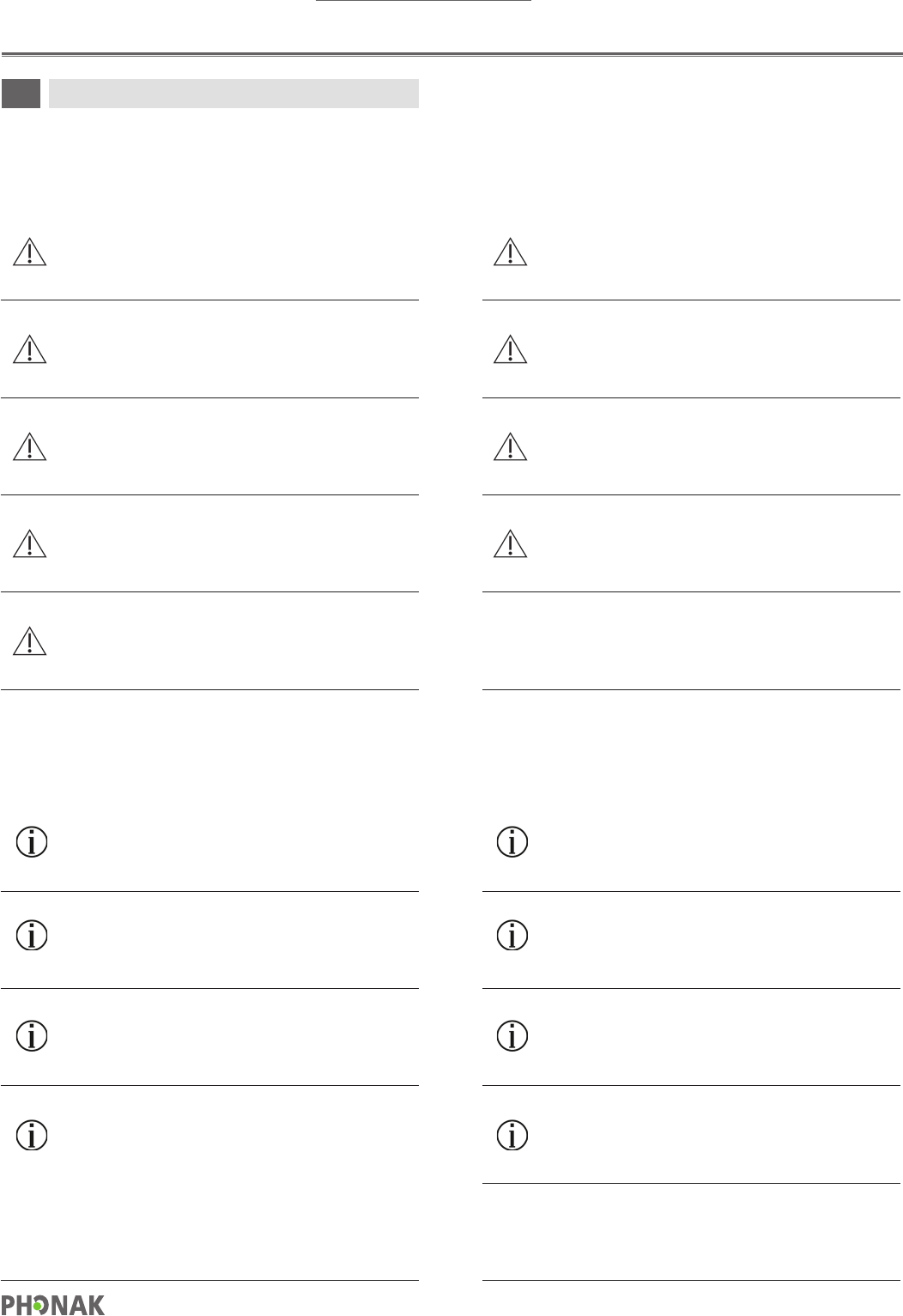Click the fourth warning triangle in left column
903x1316 pixels.
[30, 543]
